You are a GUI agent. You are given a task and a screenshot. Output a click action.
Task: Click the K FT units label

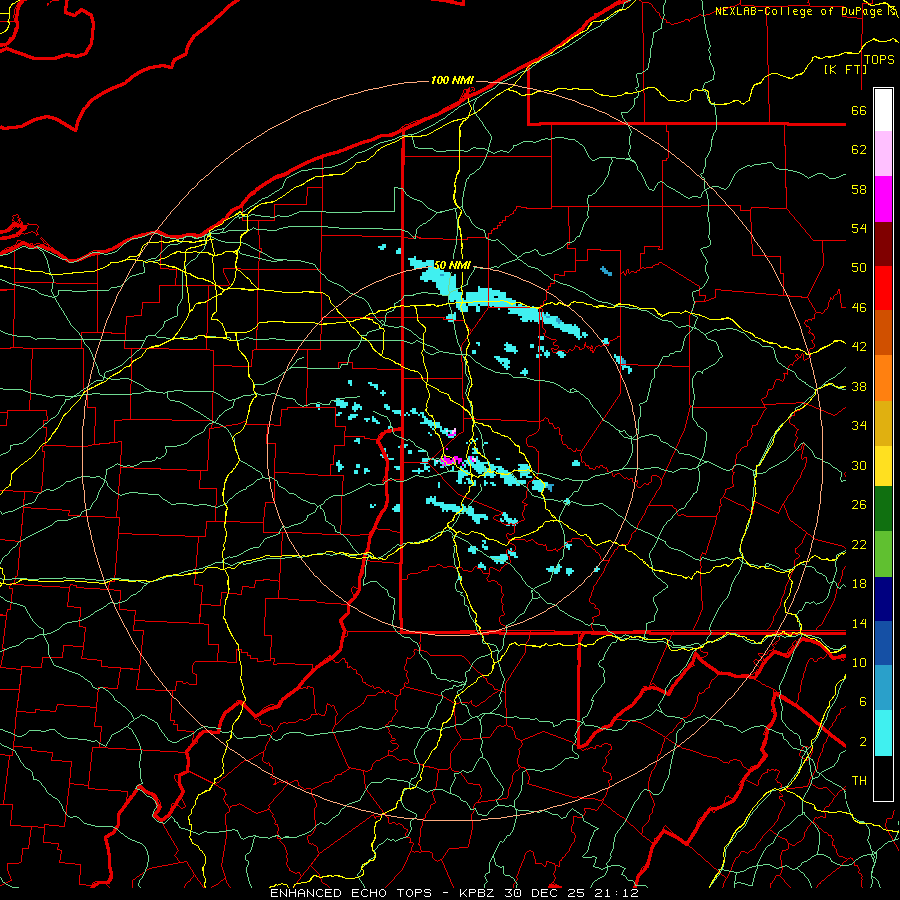[845, 69]
